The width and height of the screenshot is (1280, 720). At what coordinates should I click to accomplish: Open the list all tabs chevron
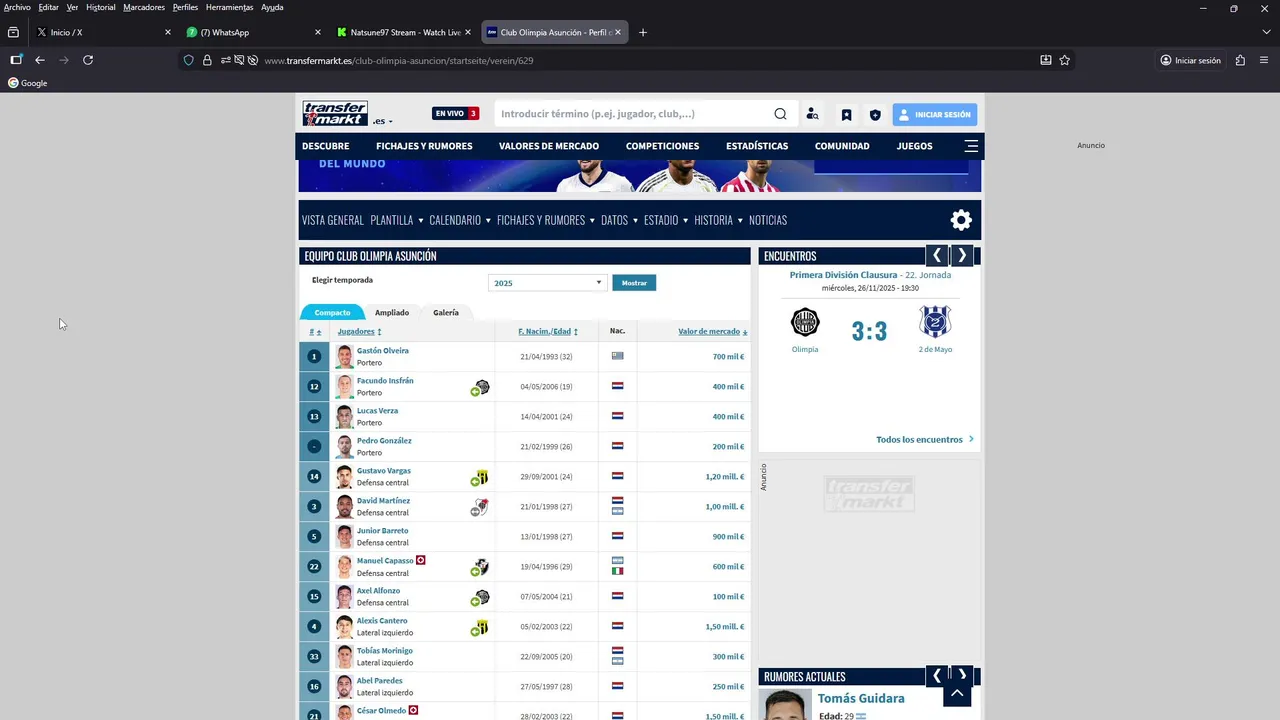tap(1266, 32)
